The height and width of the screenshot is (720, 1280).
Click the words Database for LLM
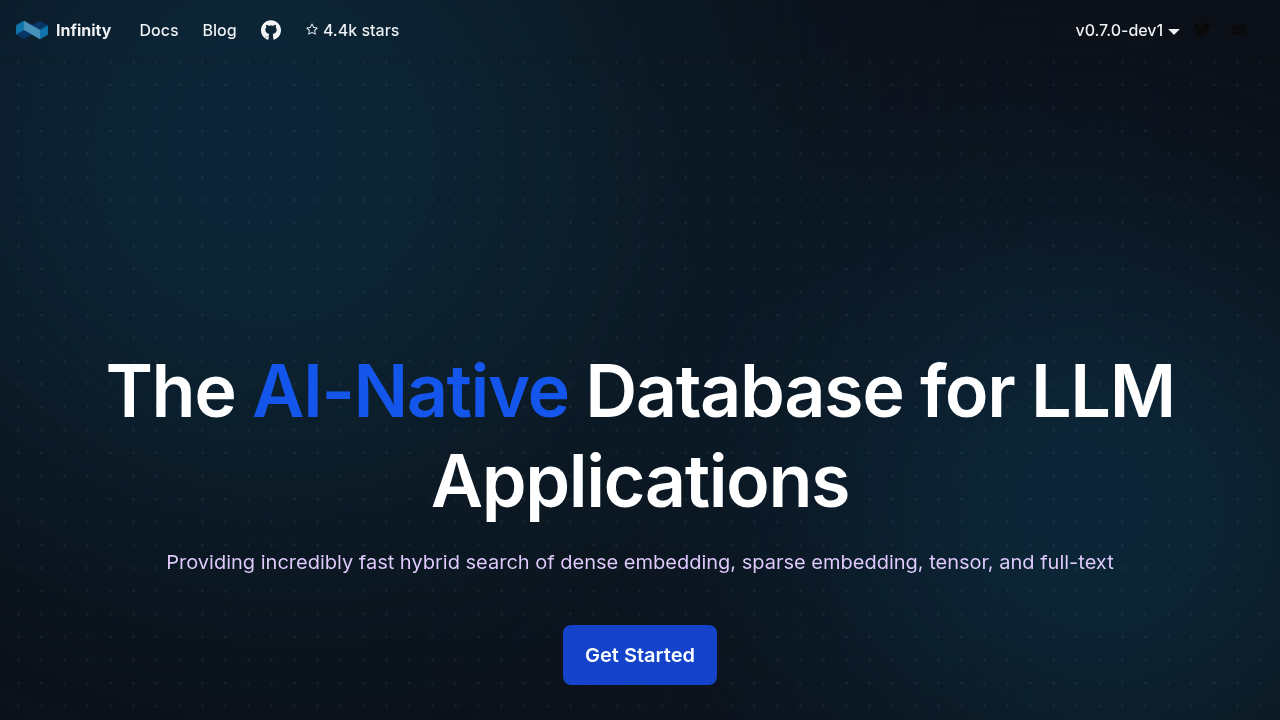879,392
